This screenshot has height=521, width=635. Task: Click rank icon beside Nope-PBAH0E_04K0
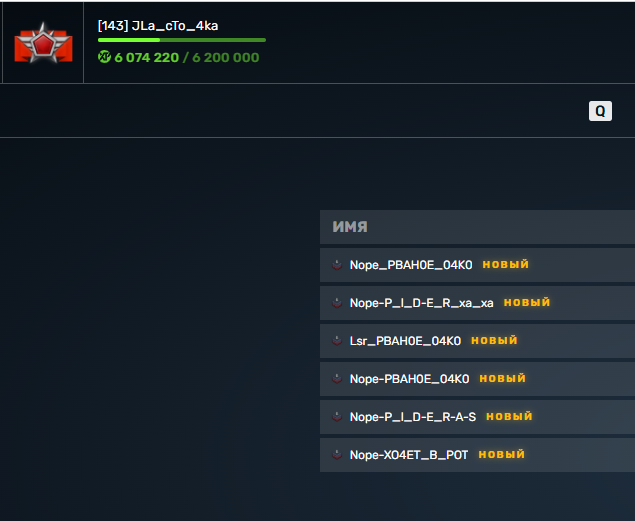(337, 379)
